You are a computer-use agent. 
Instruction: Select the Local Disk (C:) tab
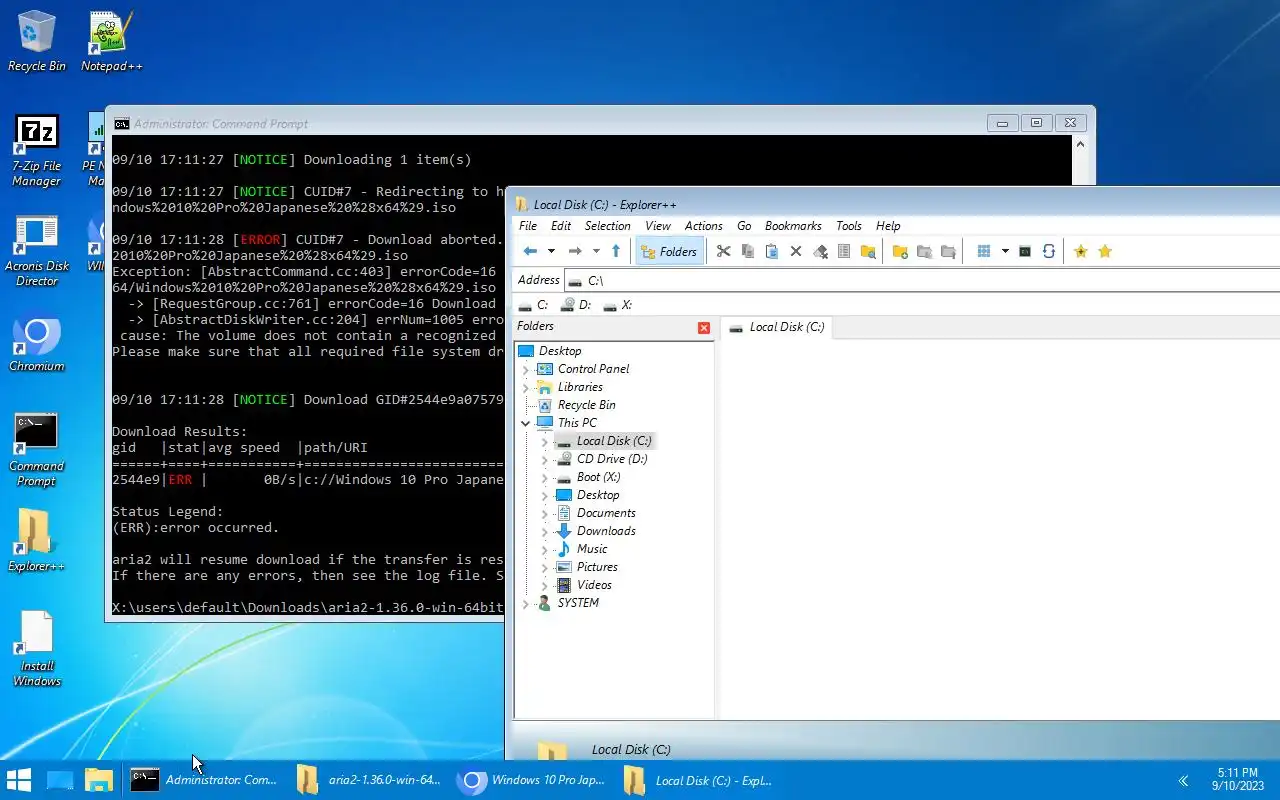click(x=777, y=327)
